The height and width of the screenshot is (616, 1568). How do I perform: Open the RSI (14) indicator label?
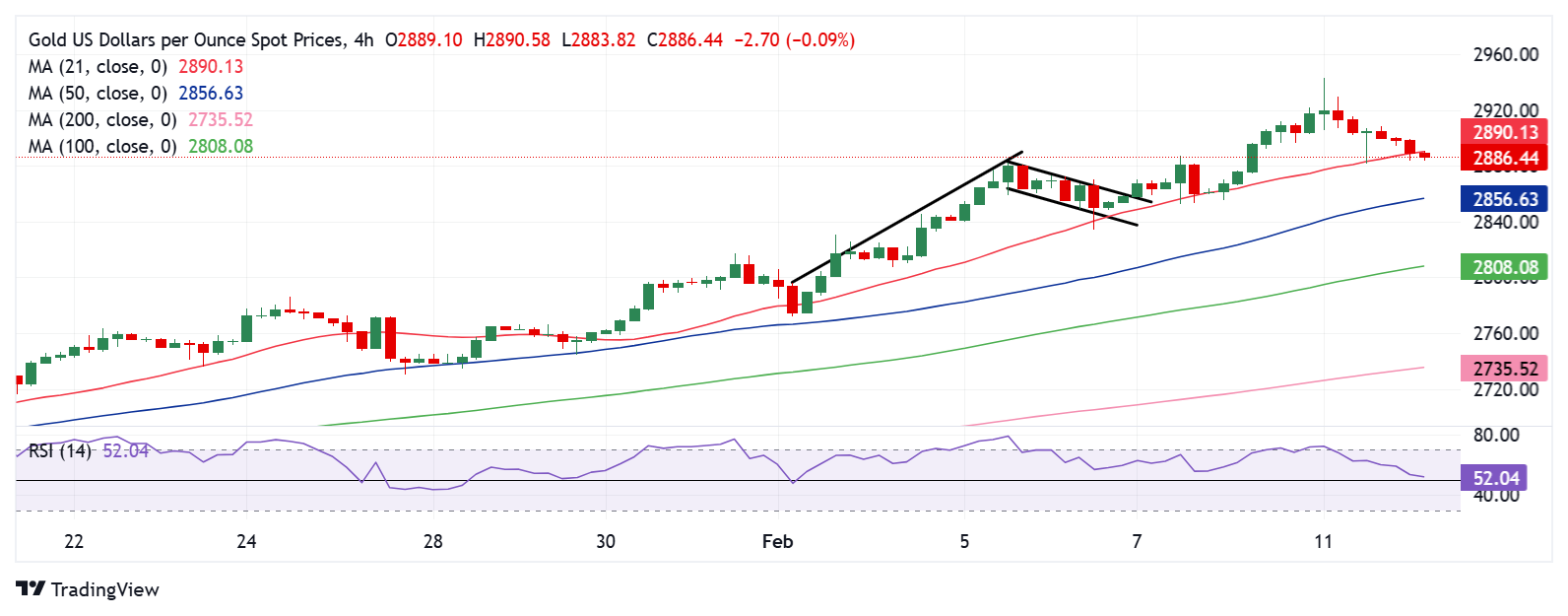(59, 451)
